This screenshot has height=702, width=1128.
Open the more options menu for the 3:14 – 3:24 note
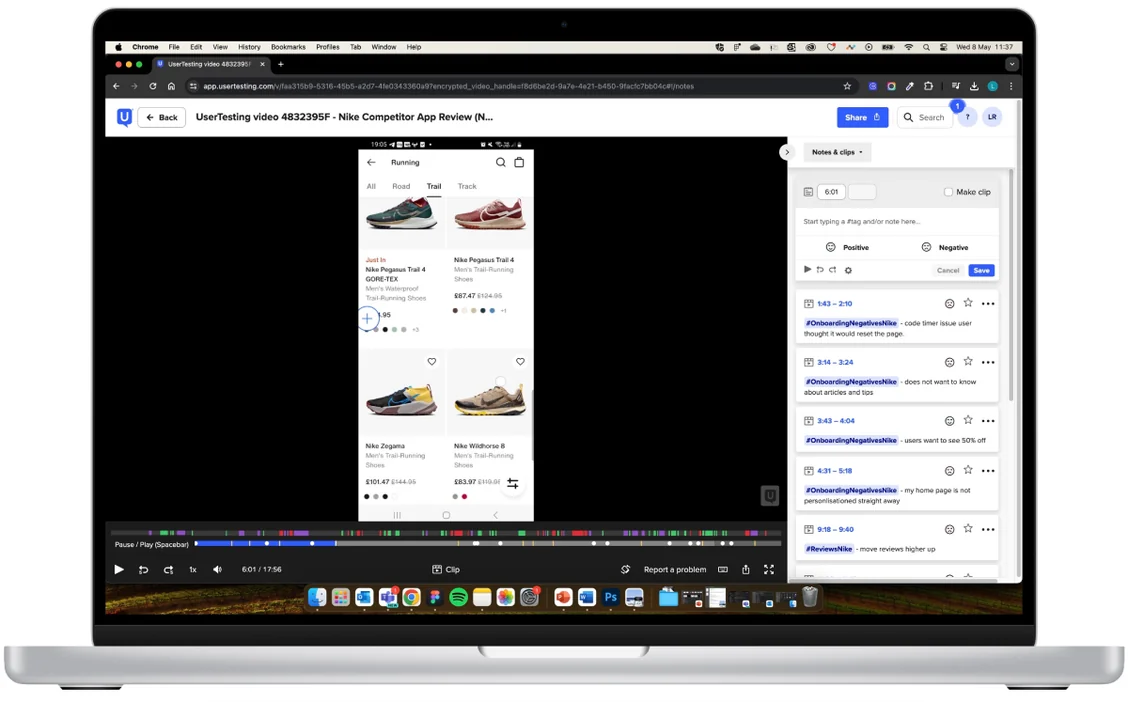988,363
